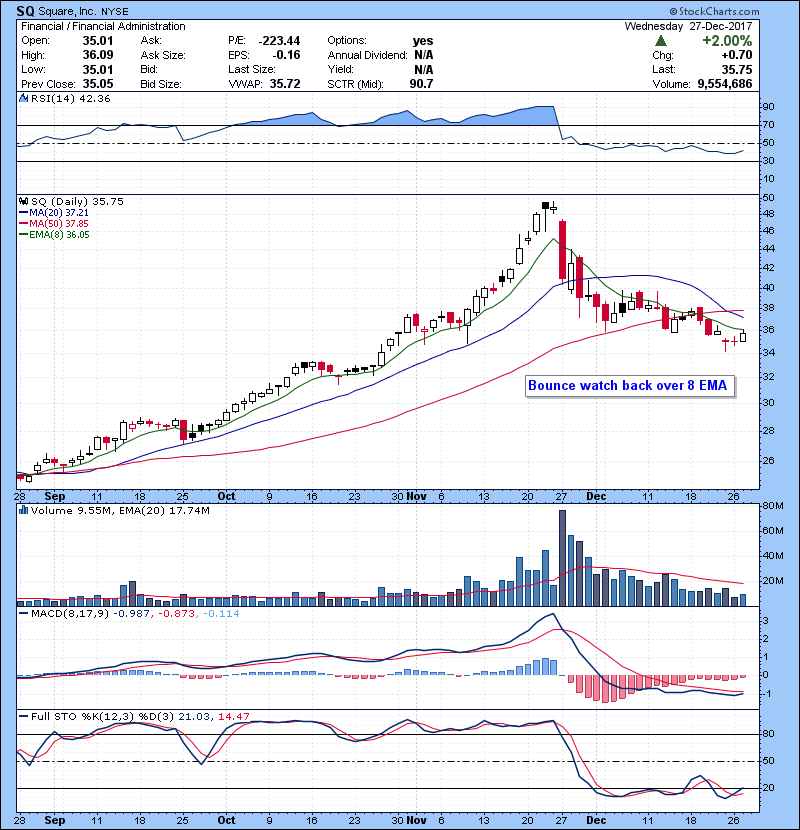
Task: Click the P/E value -223.44
Action: [279, 41]
